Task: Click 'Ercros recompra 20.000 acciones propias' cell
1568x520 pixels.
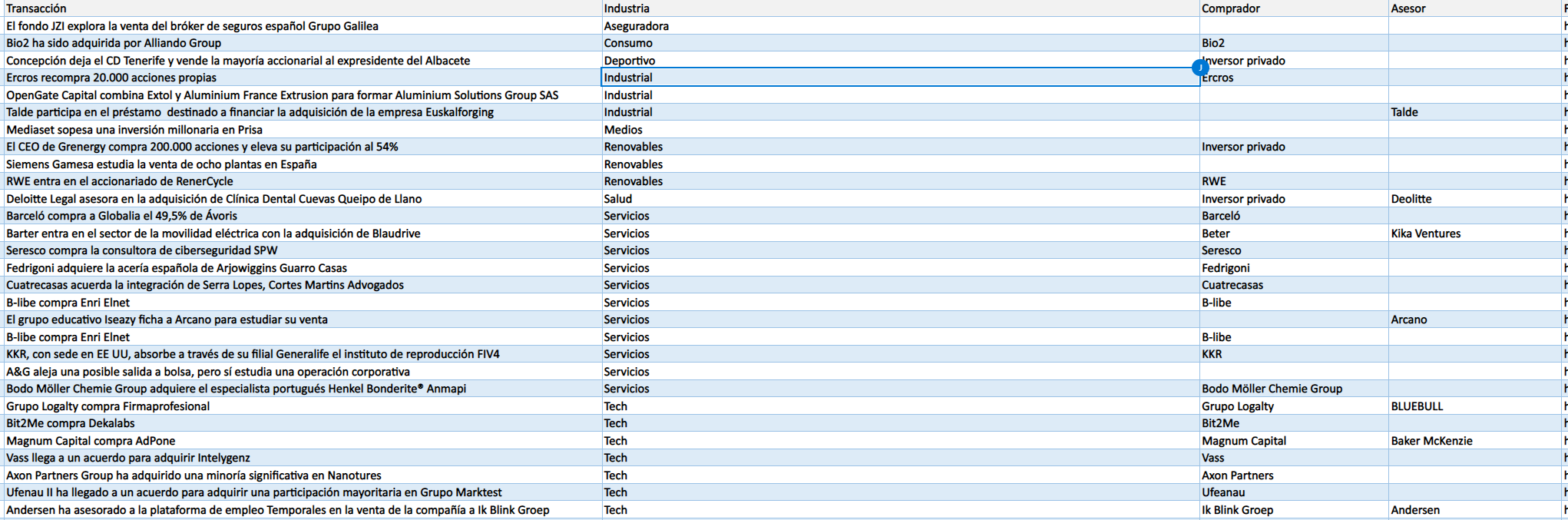Action: (x=303, y=78)
